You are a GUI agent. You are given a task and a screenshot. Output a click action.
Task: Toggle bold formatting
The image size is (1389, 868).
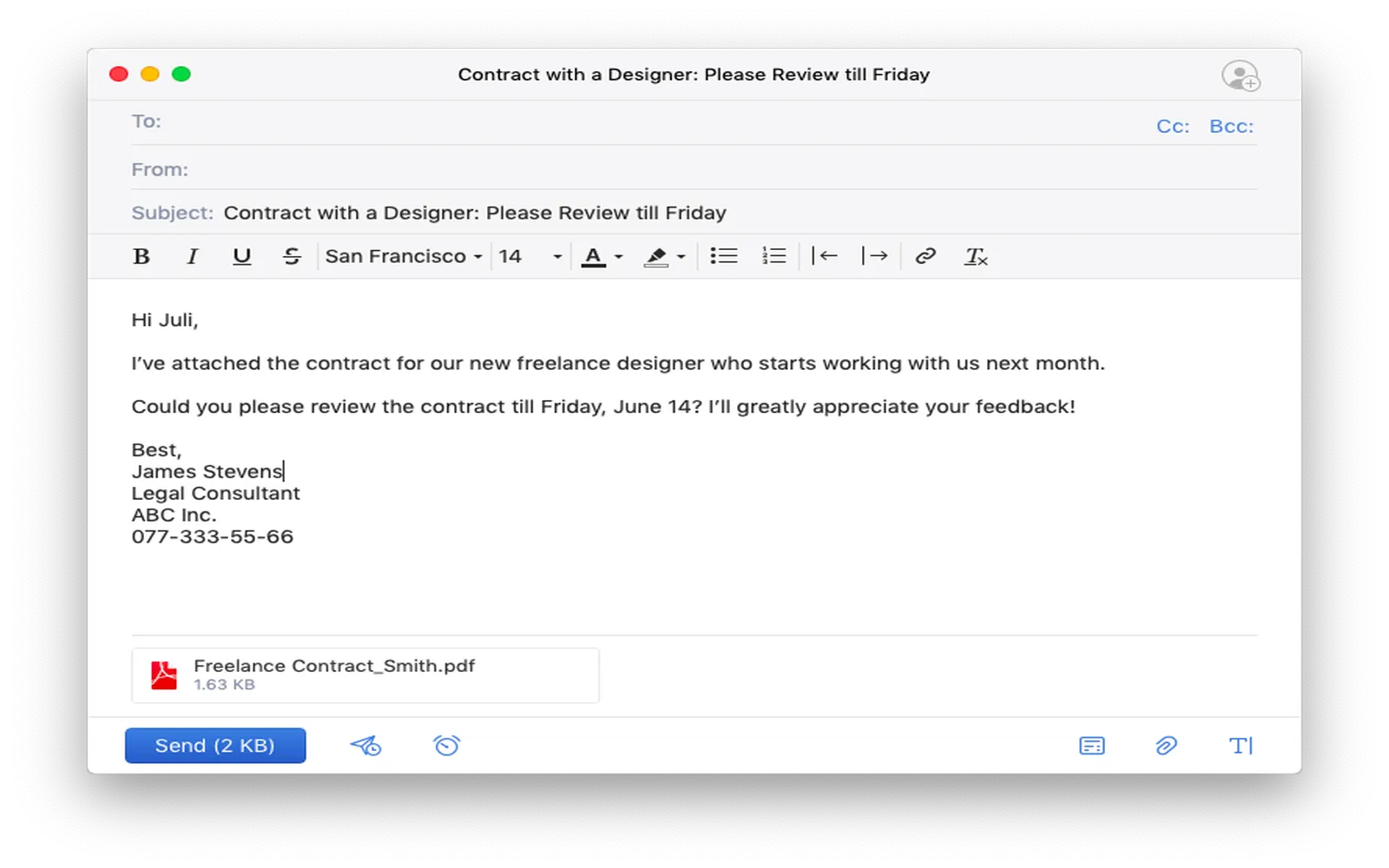[x=142, y=256]
